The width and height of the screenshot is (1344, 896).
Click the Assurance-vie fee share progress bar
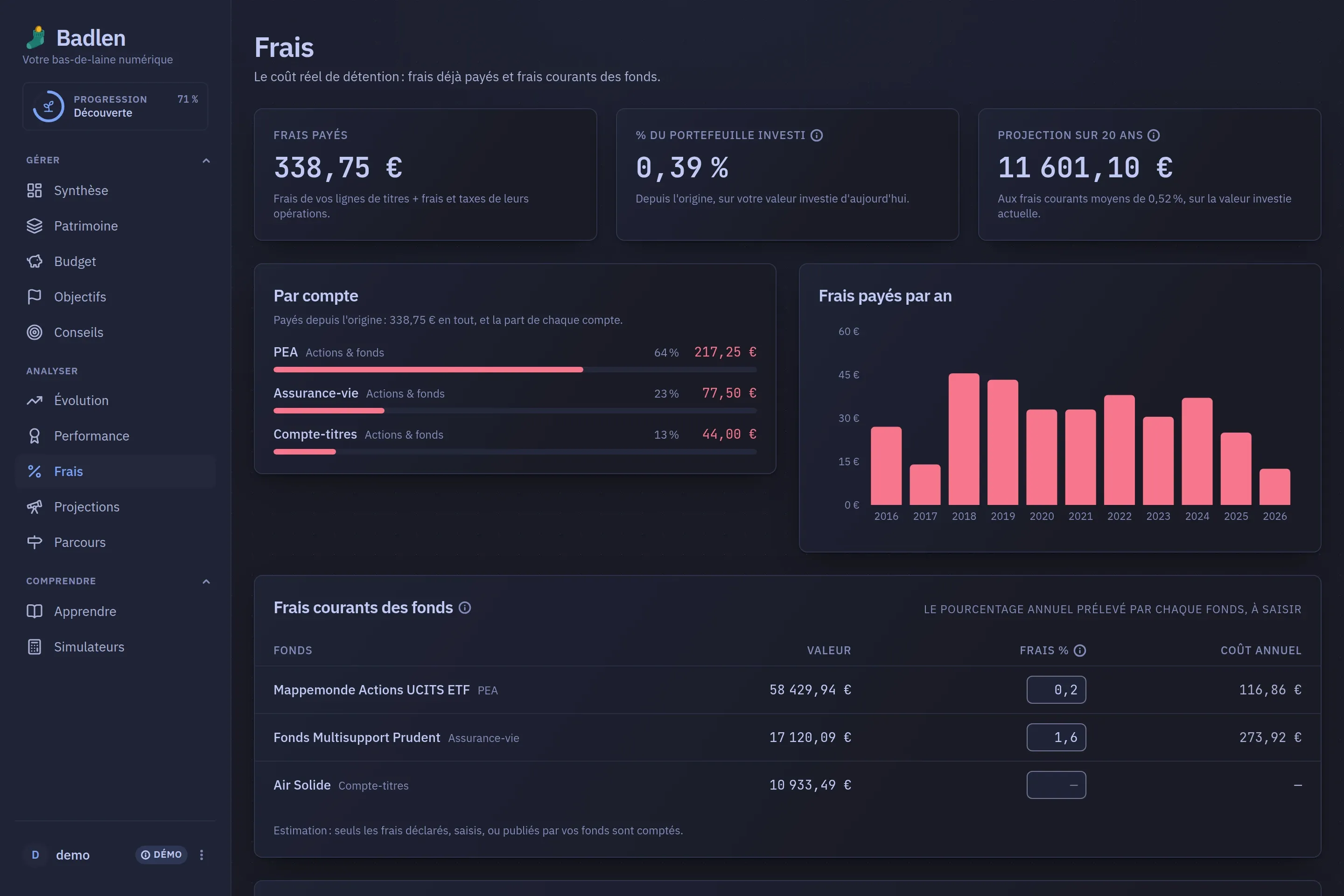tap(515, 411)
